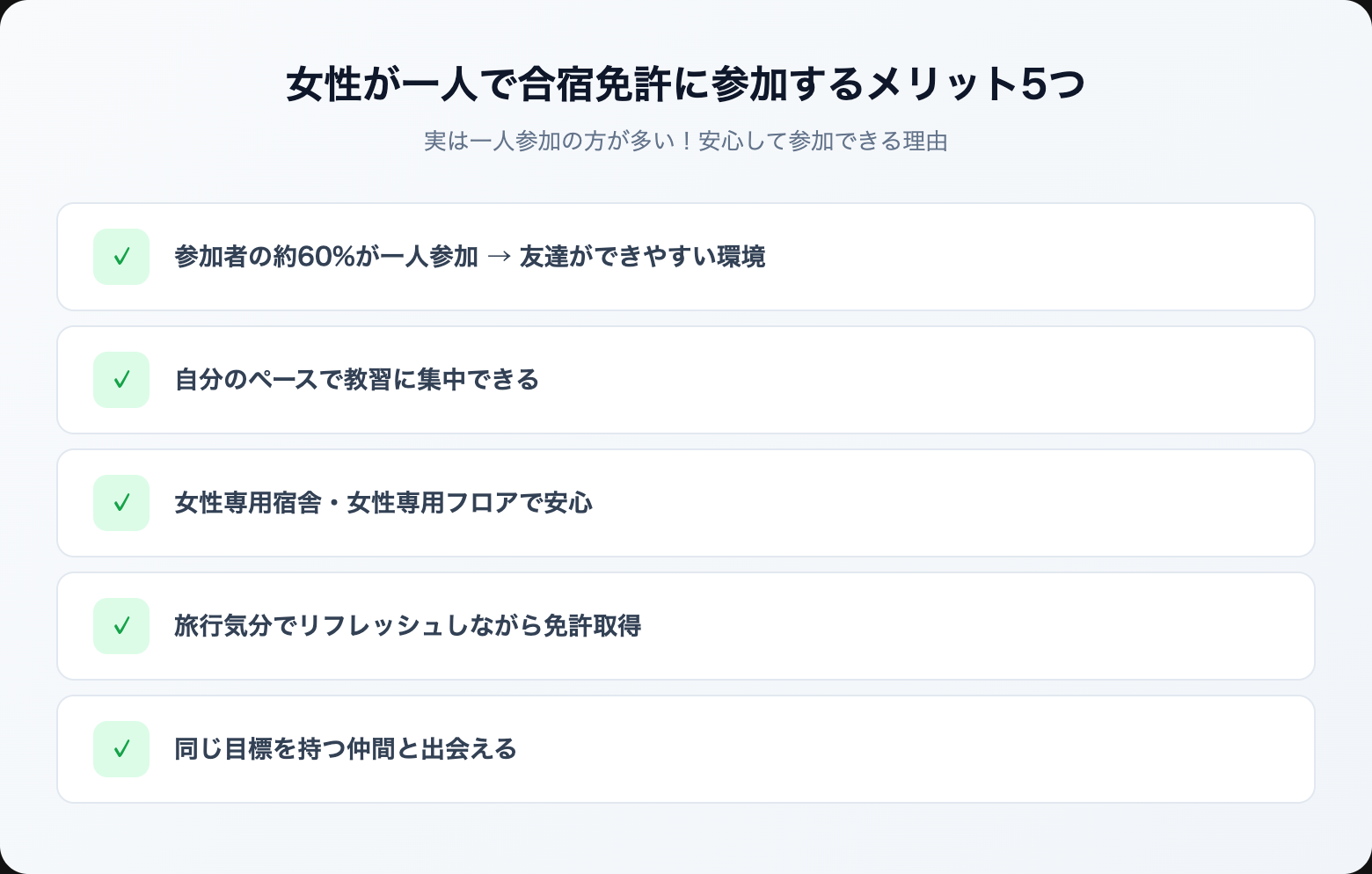
Task: Click the text 友達ができやすい環境
Action: point(643,257)
